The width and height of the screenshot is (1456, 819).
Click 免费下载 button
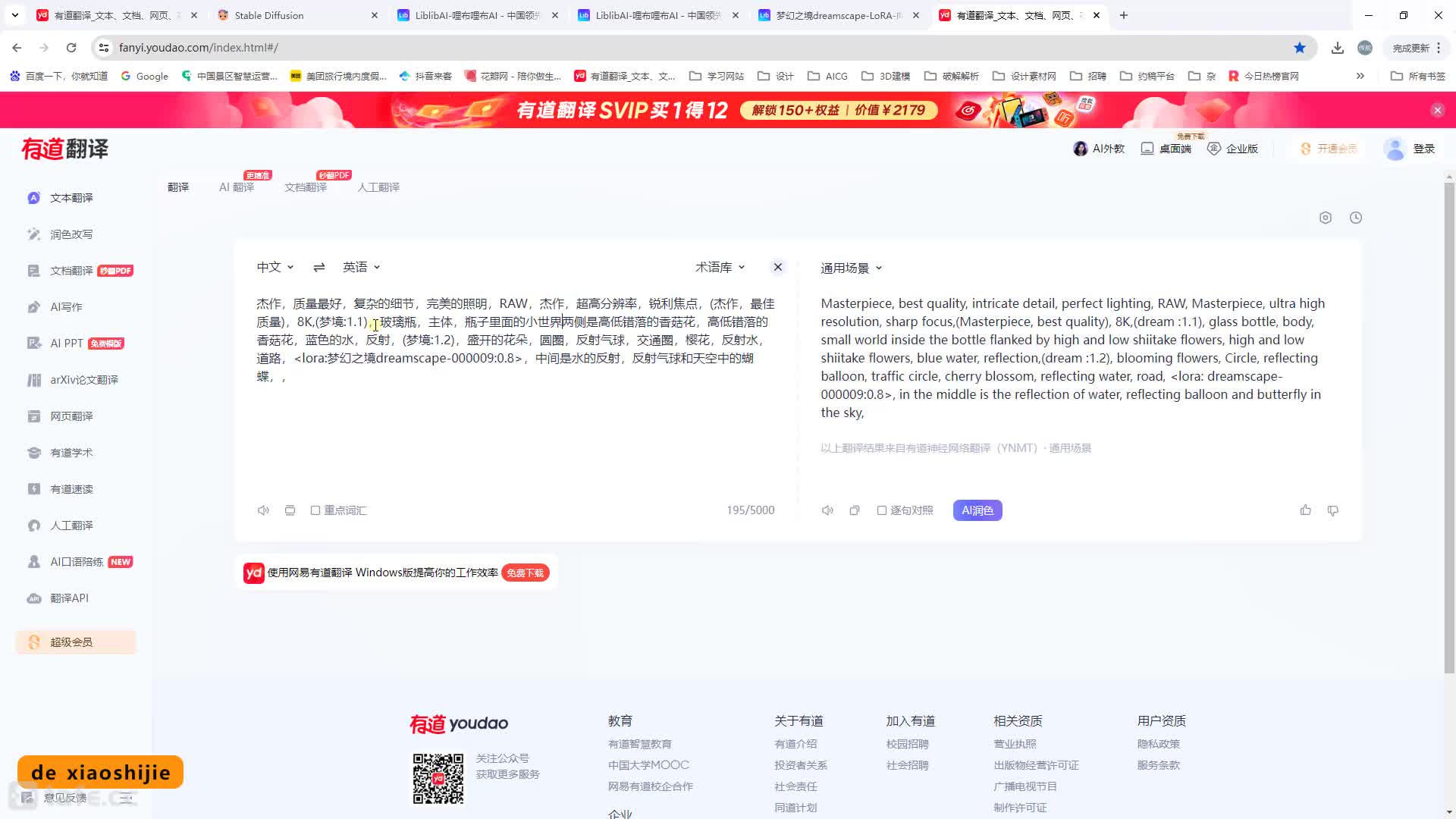click(526, 573)
